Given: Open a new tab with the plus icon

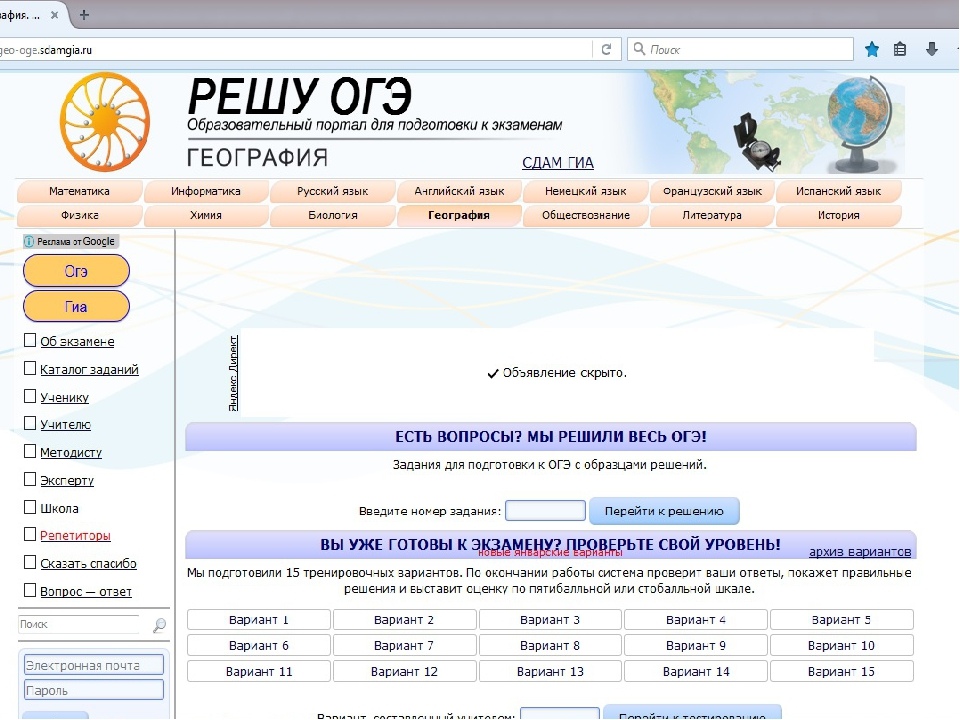Looking at the screenshot, I should point(84,15).
